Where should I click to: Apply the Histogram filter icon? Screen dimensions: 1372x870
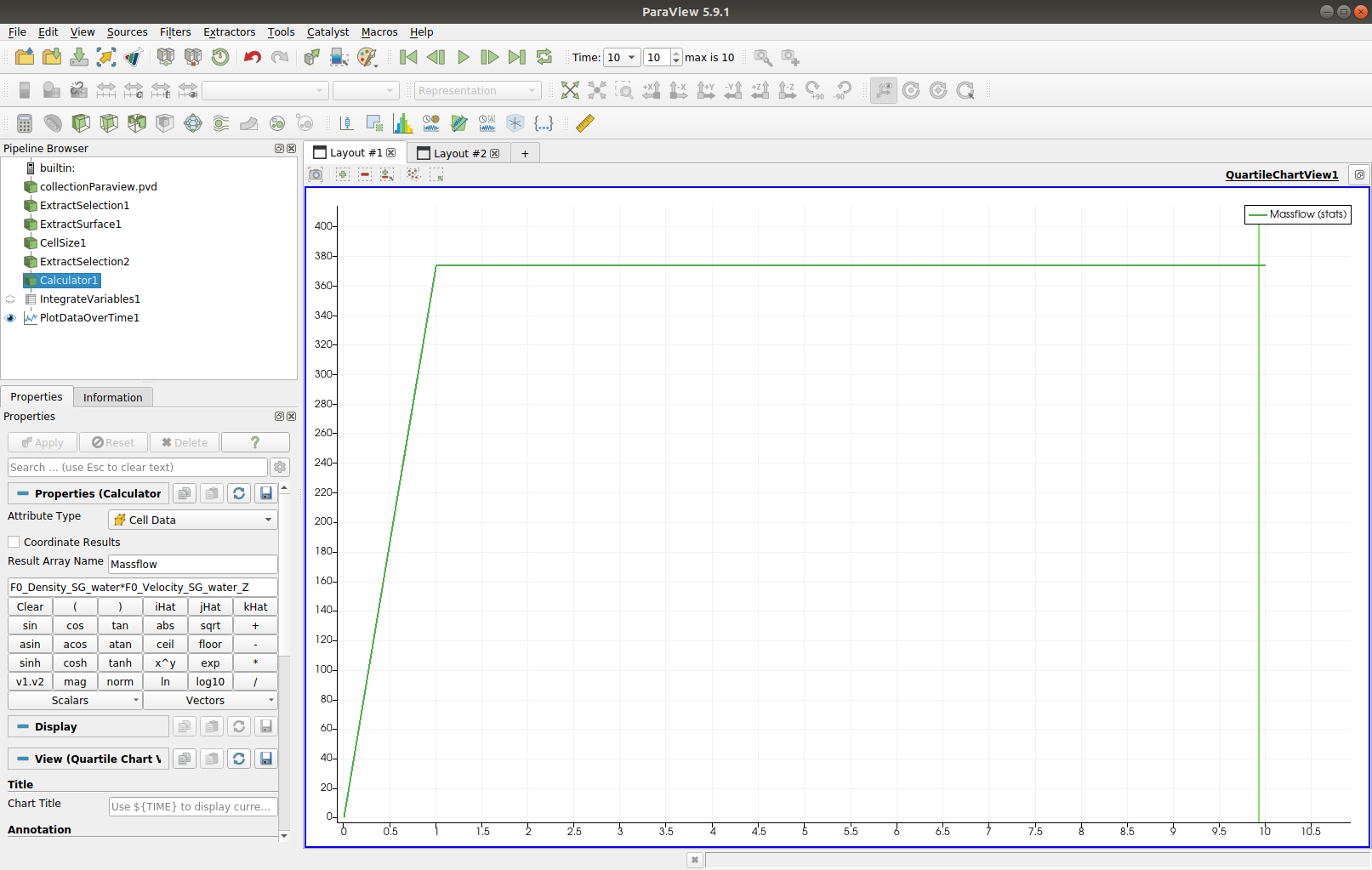point(403,123)
